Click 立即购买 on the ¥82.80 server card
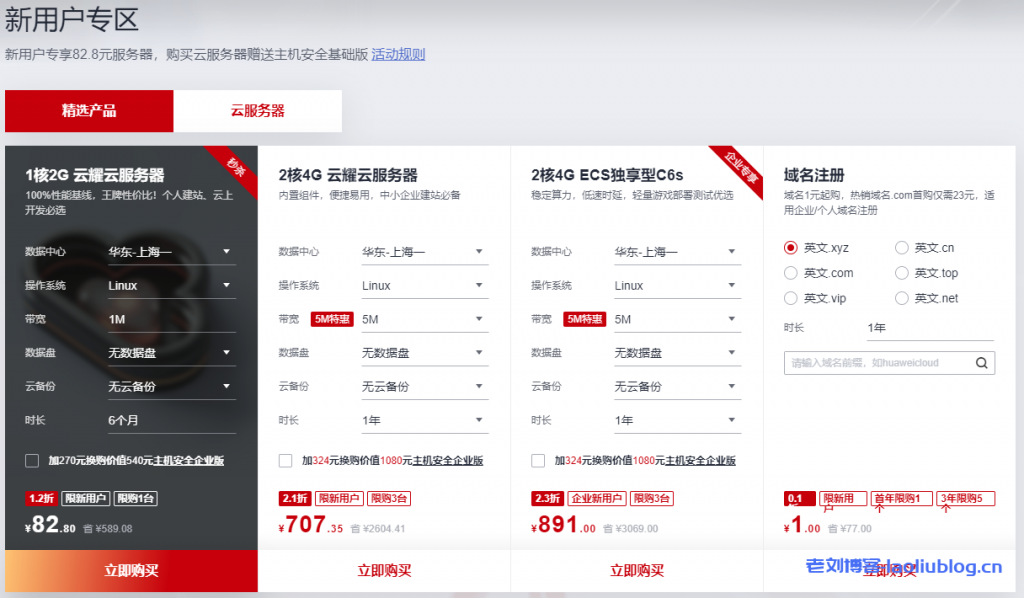The image size is (1024, 598). click(130, 570)
